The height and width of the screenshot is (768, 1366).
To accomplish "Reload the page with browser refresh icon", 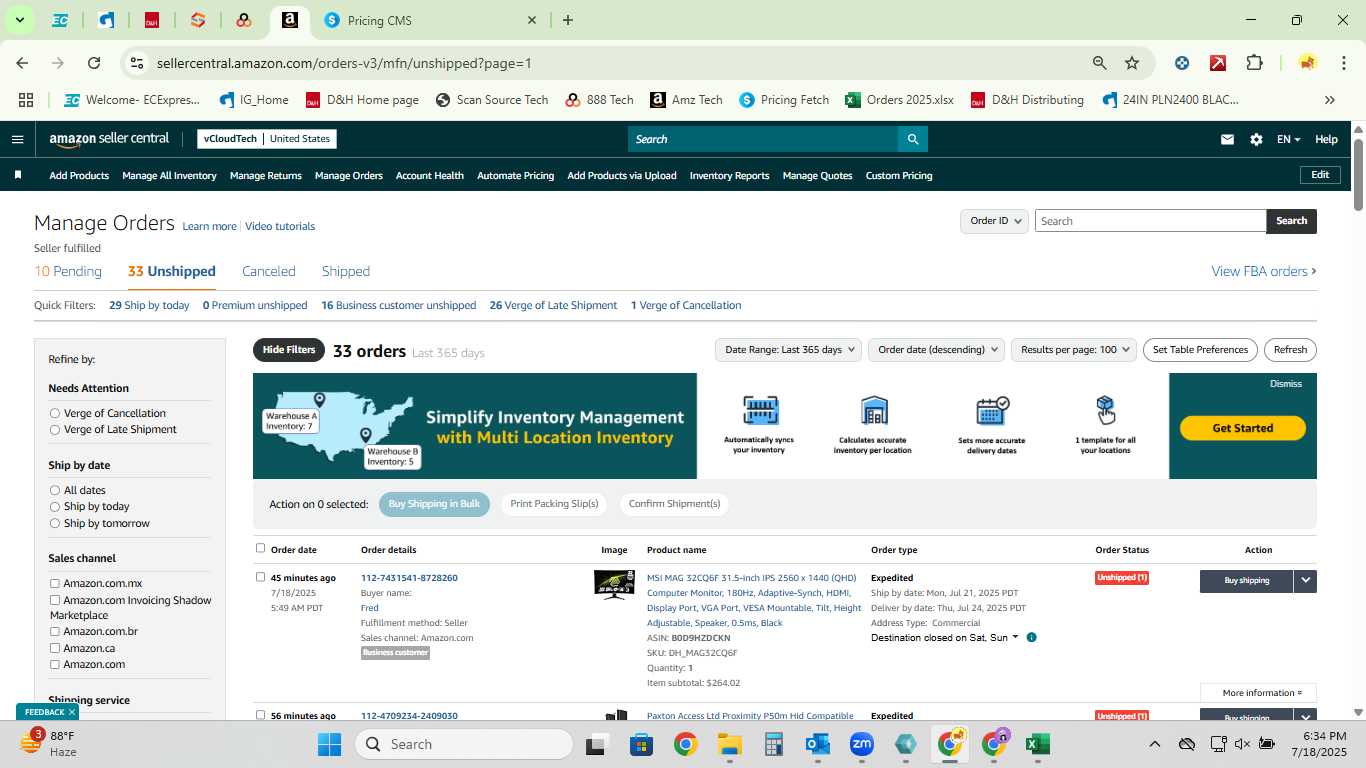I will click(94, 63).
